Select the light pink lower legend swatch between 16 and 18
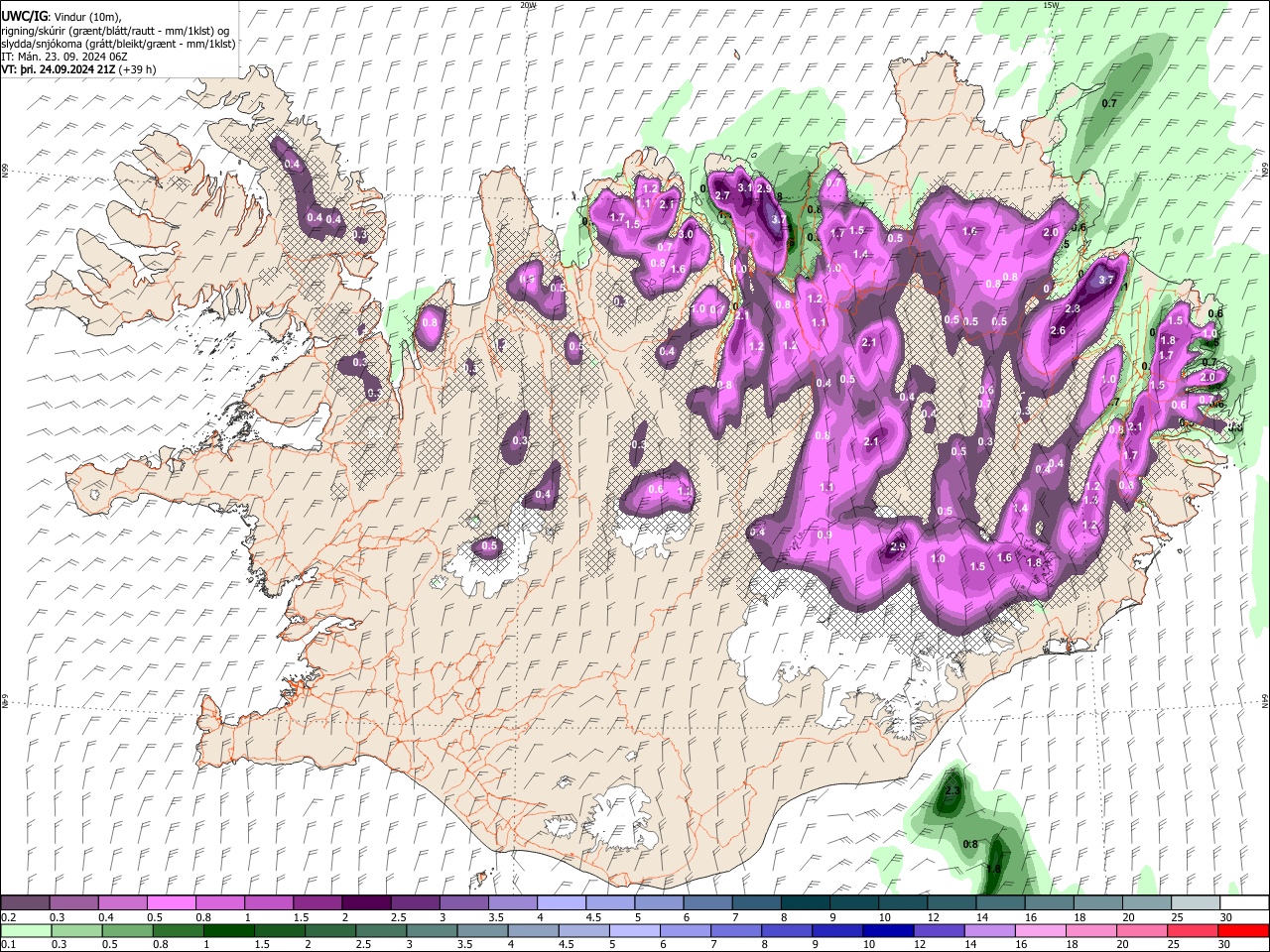Screen dimensions: 1270x952 [1041, 930]
